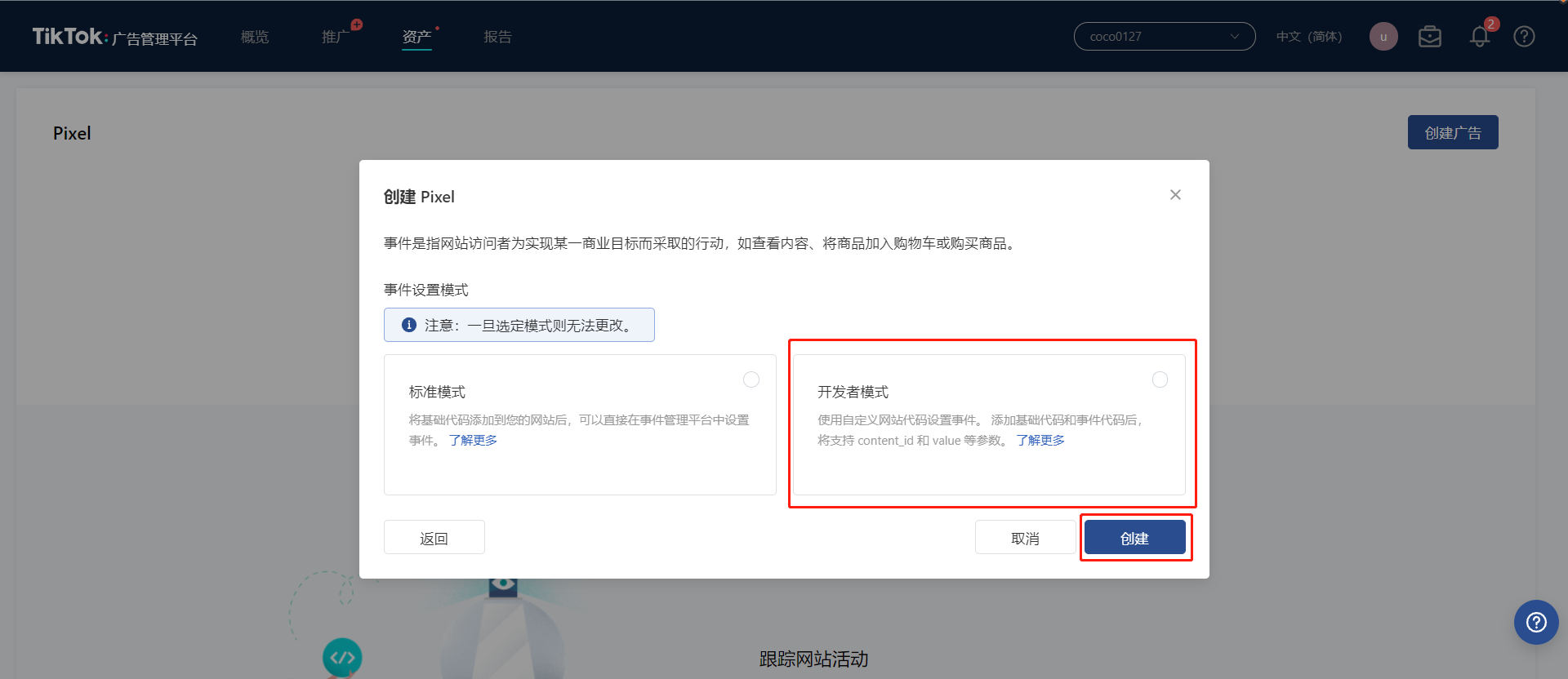Click the 跟踪网站活动 heading
1568x679 pixels.
813,659
